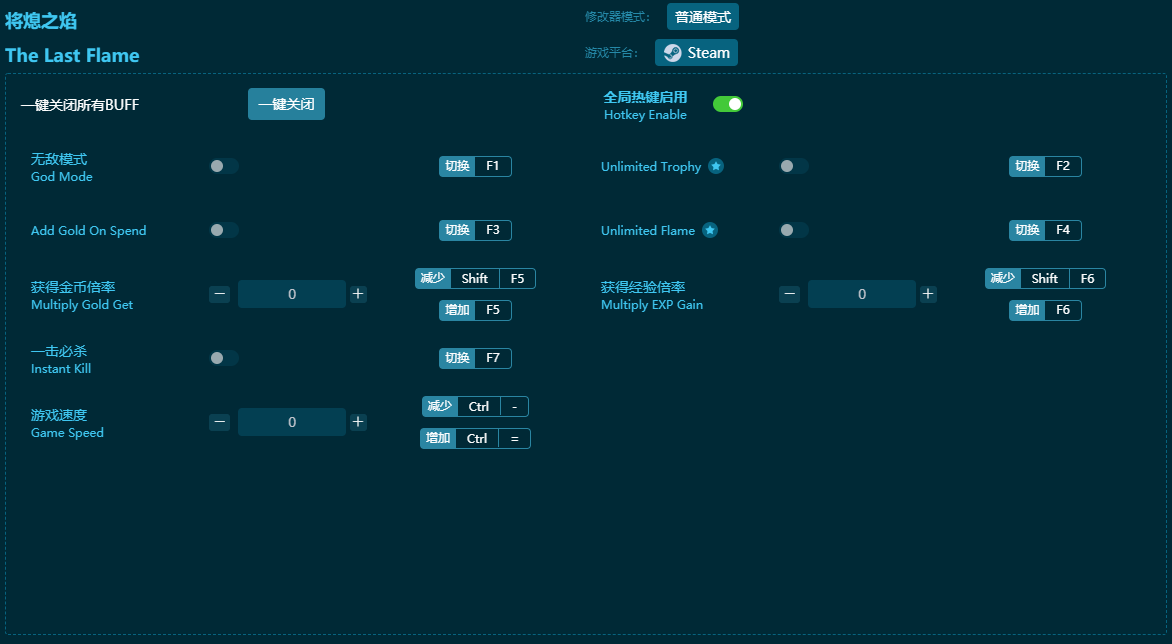1172x644 pixels.
Task: Click the Steam platform button
Action: coord(696,53)
